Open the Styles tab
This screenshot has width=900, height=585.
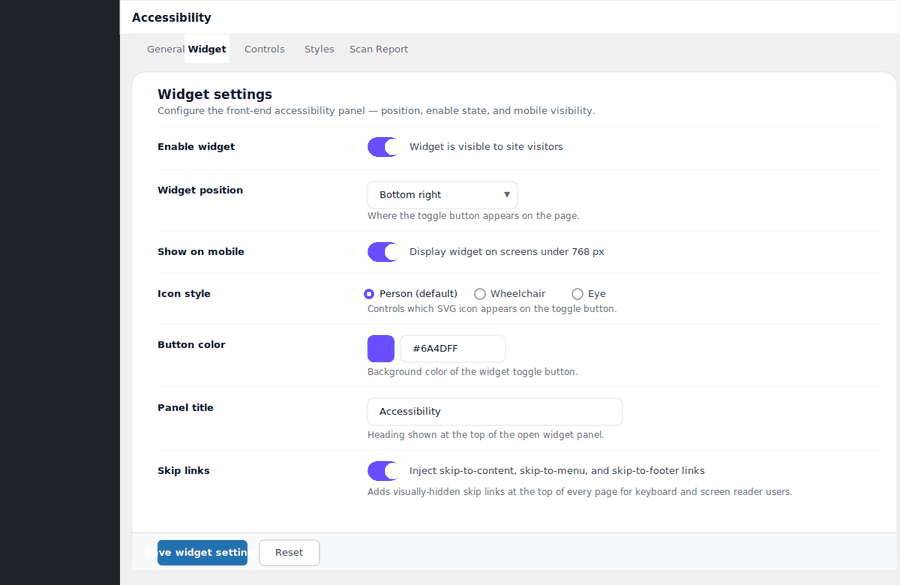319,49
